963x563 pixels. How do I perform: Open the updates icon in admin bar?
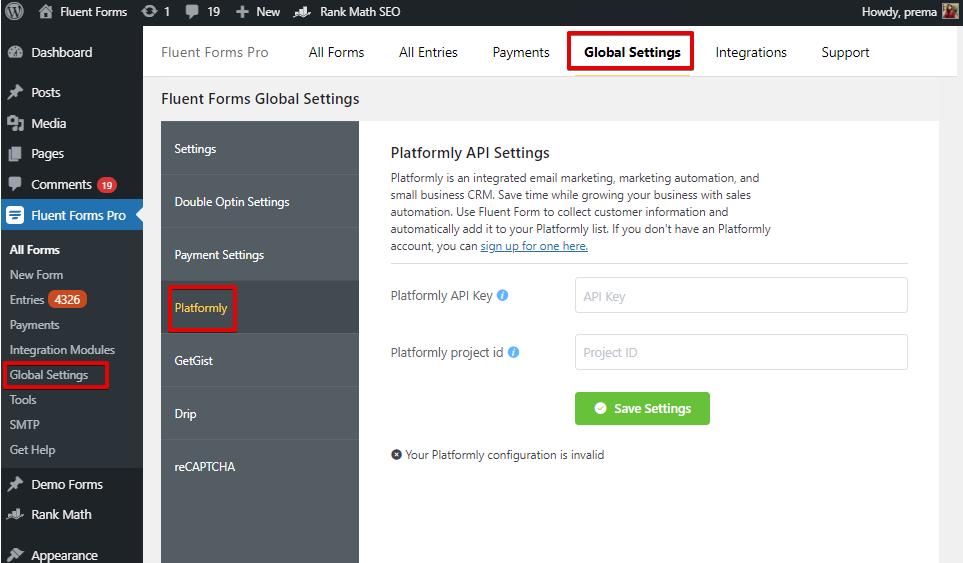point(150,12)
